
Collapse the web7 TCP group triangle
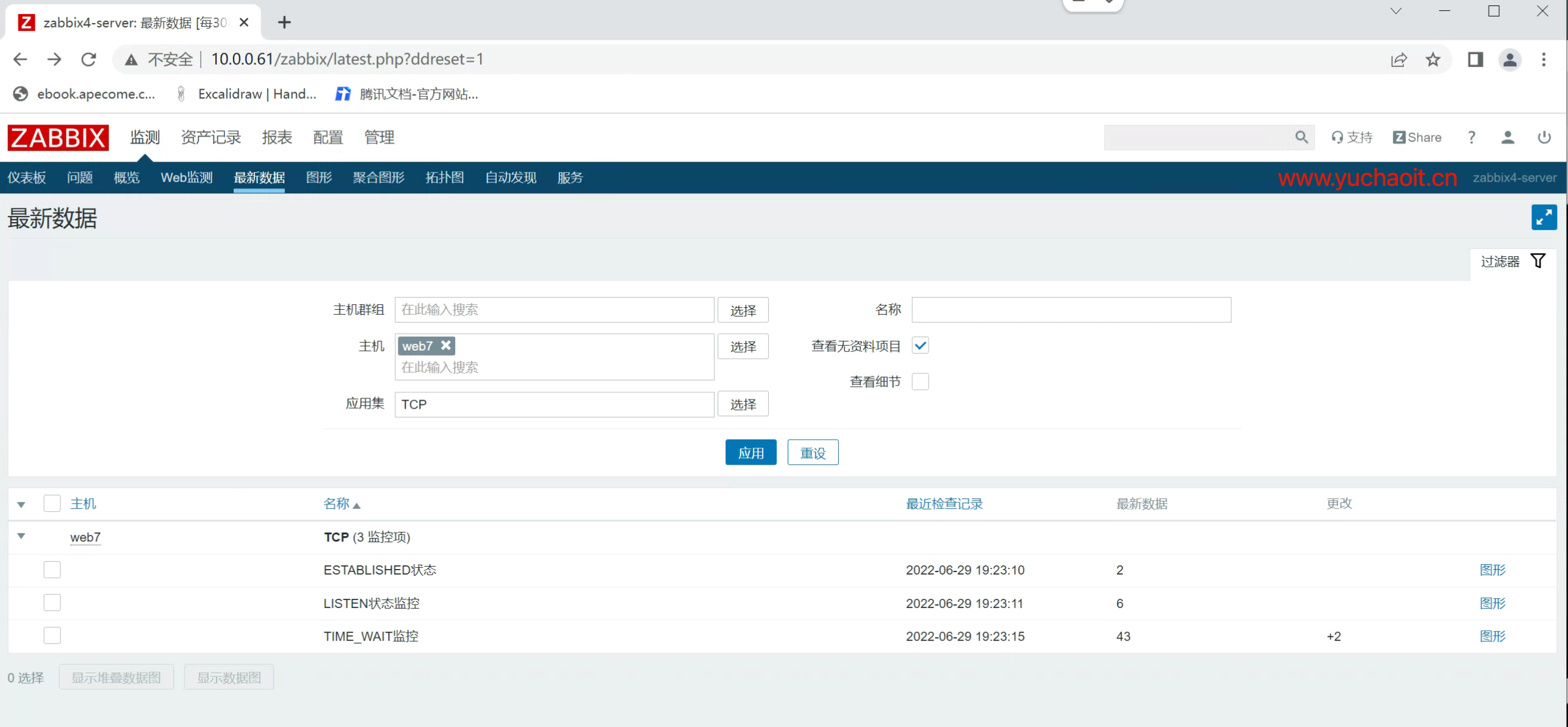pyautogui.click(x=21, y=536)
